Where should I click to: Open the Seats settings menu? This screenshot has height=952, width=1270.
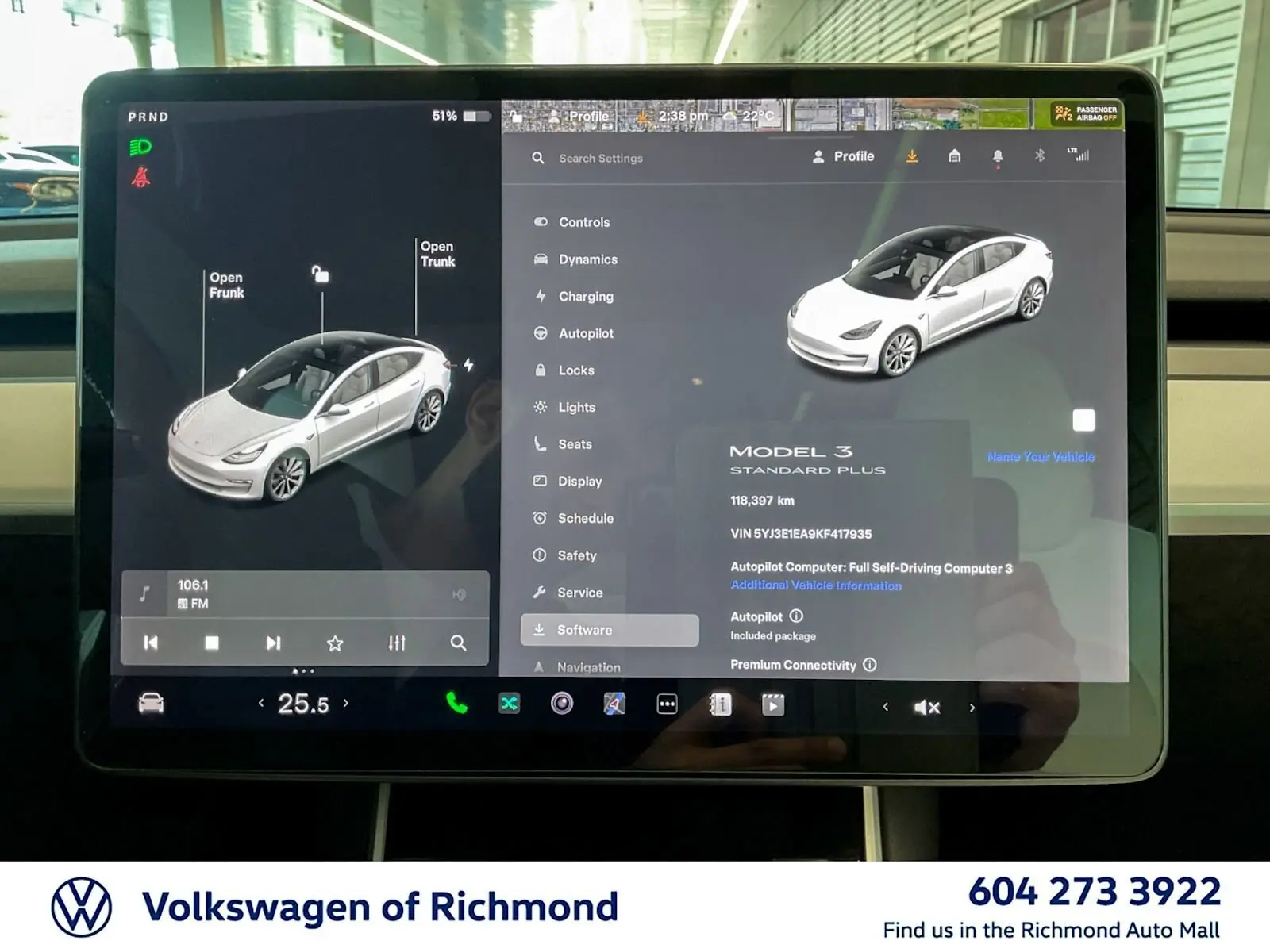(563, 444)
